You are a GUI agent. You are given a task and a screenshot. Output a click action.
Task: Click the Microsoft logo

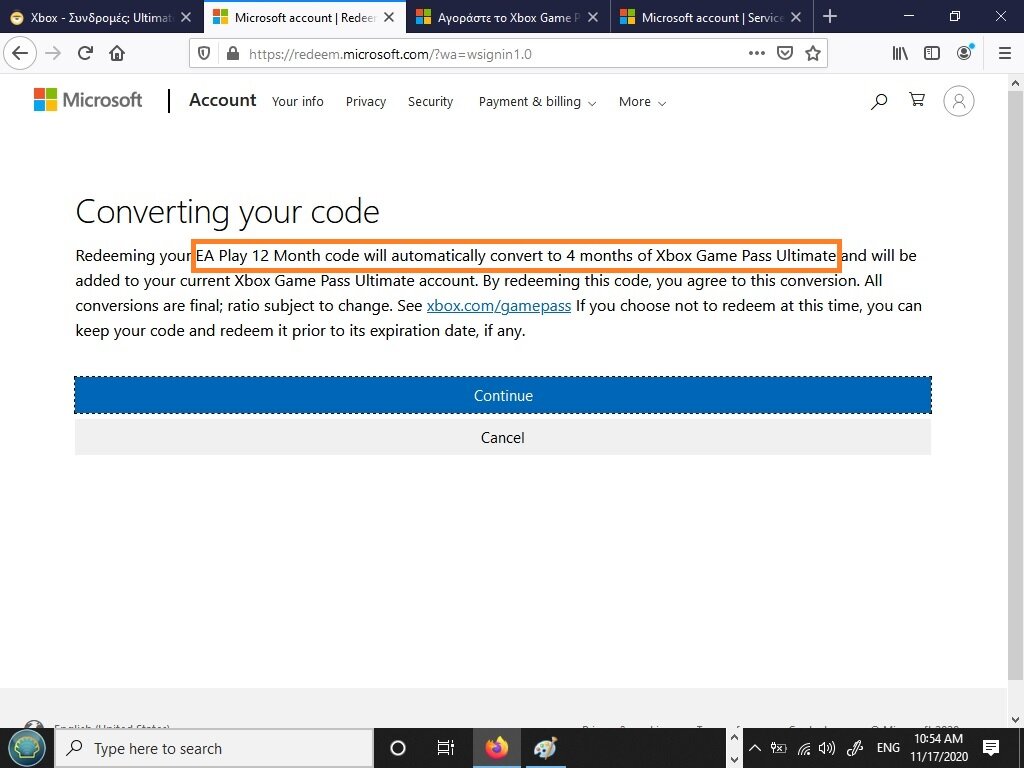tap(88, 100)
